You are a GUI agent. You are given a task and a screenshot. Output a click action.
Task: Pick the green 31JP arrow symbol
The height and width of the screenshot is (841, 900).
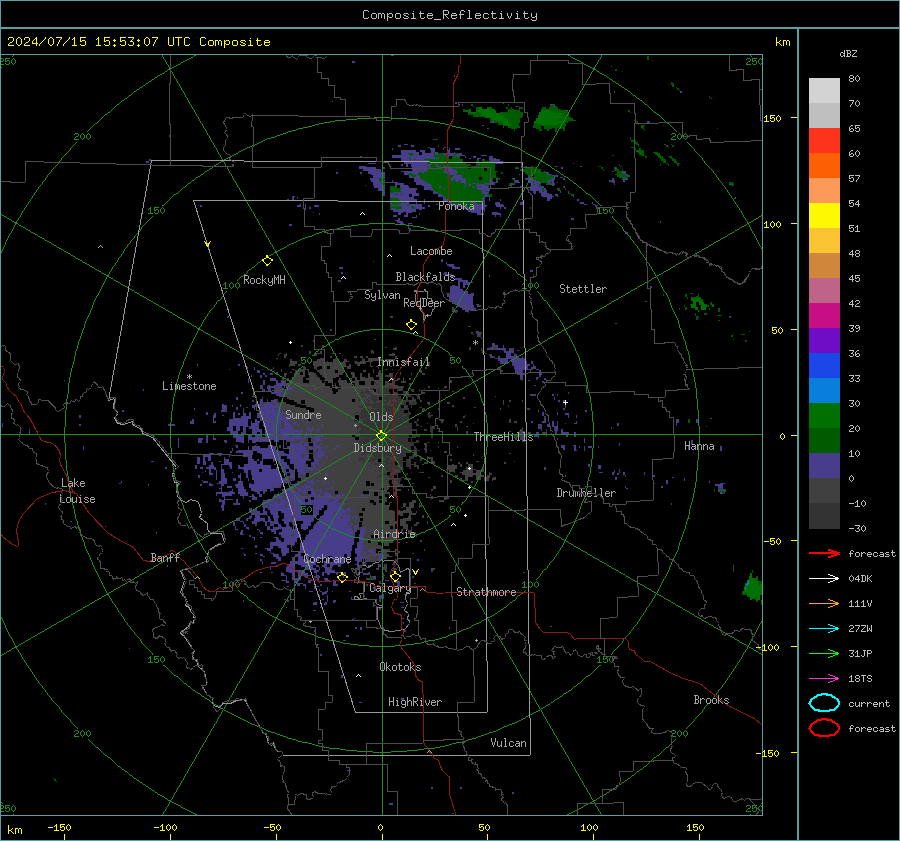[x=824, y=653]
